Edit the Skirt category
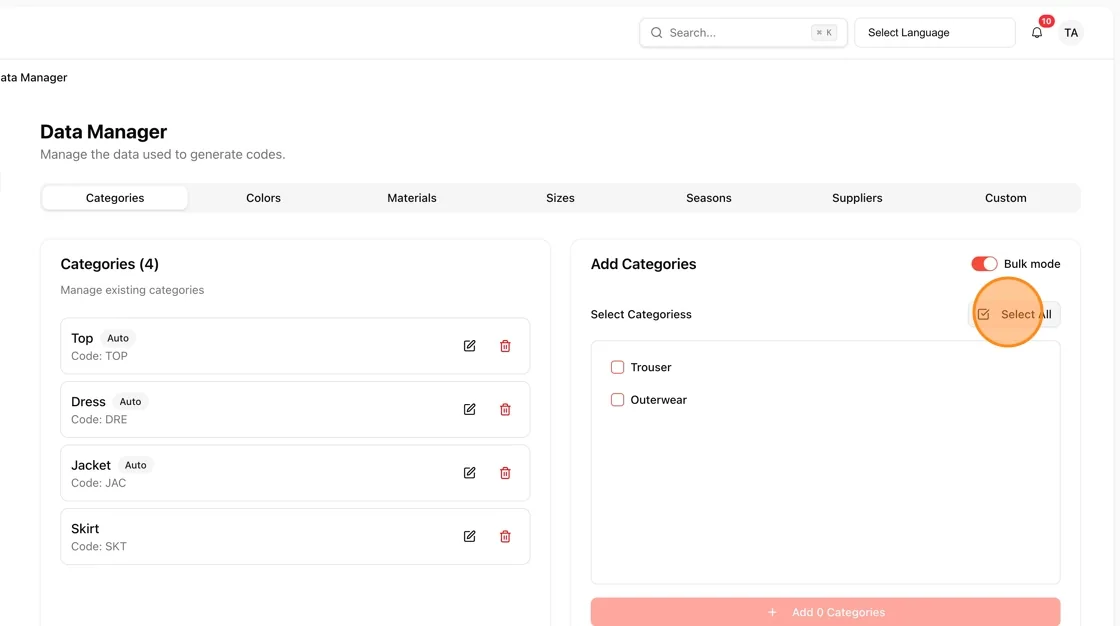 tap(469, 537)
